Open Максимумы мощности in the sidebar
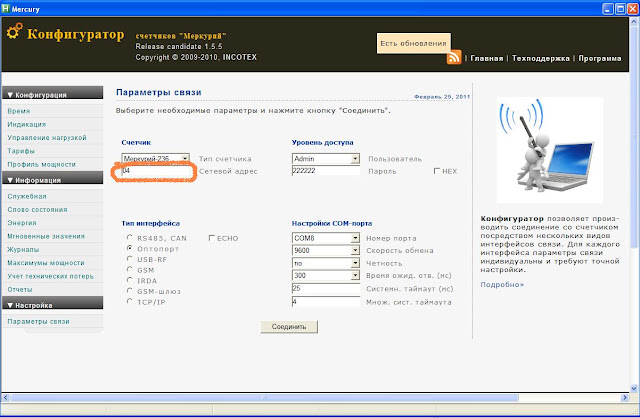Viewport: 640px width, 418px height. pos(46,263)
